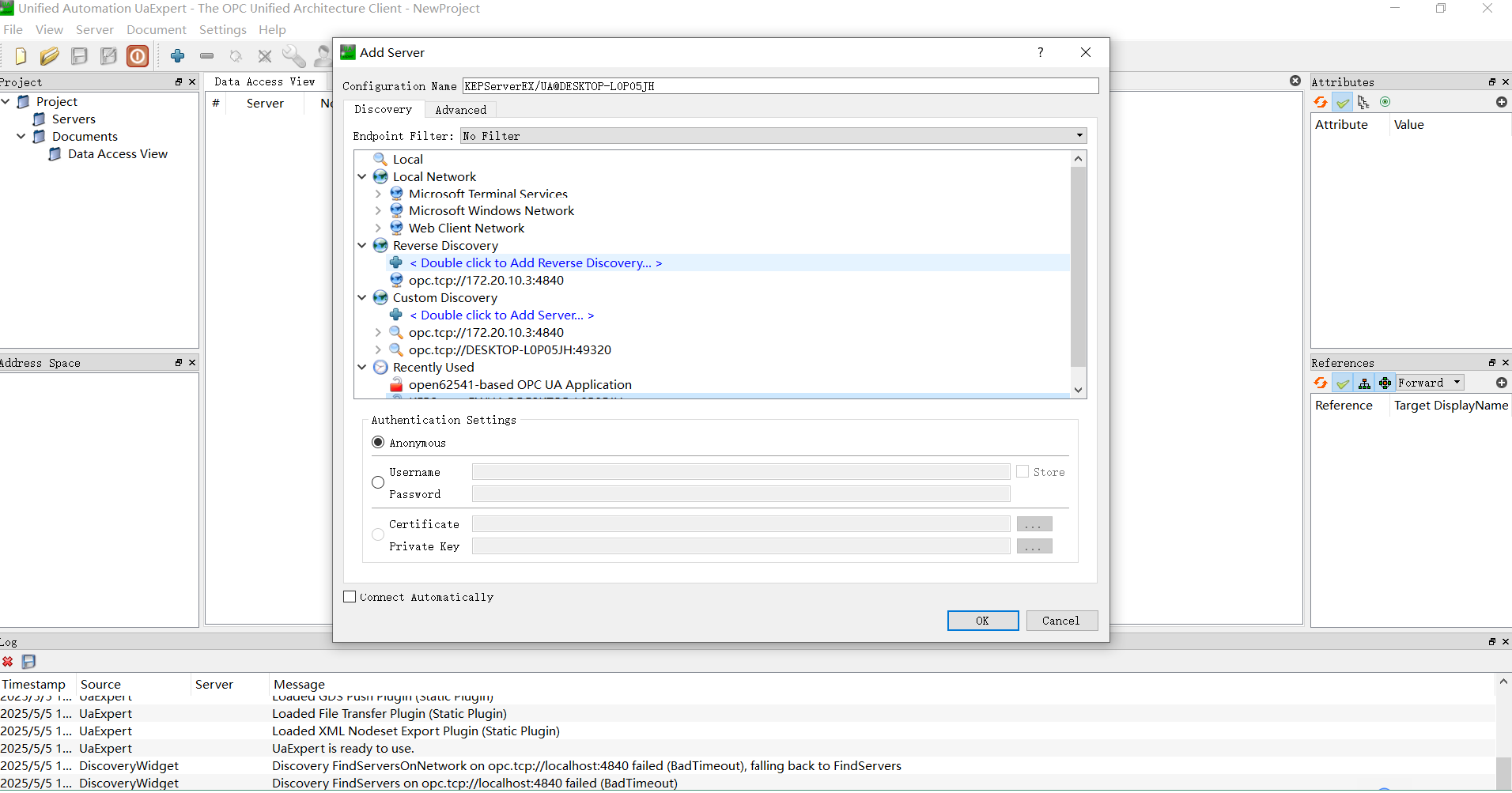The height and width of the screenshot is (793, 1512).
Task: Collapse the Reverse Discovery node
Action: click(362, 246)
